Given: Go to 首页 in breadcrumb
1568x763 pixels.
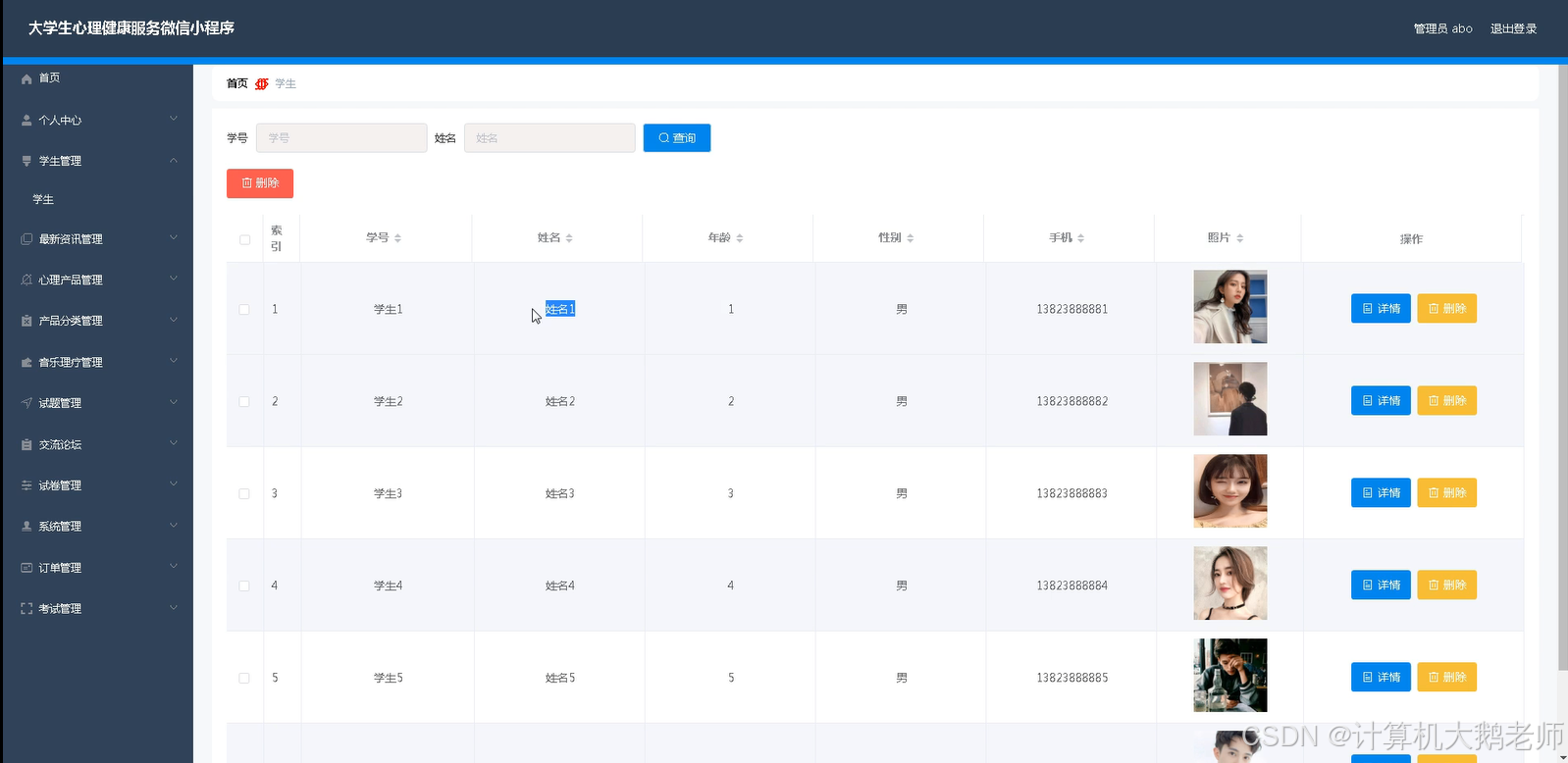Looking at the screenshot, I should [x=237, y=83].
